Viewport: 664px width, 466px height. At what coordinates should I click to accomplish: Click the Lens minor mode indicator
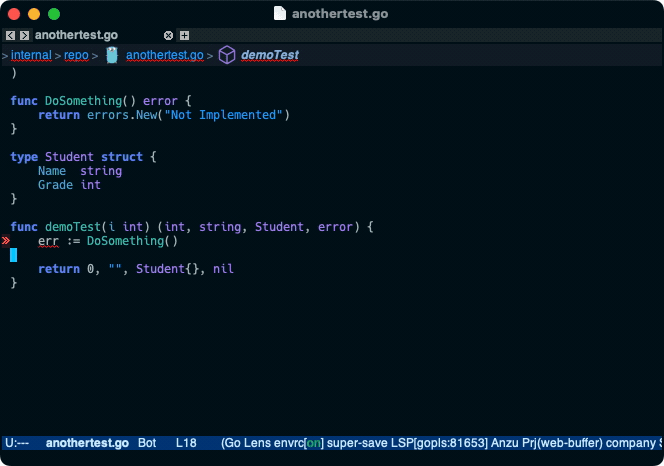(x=257, y=443)
